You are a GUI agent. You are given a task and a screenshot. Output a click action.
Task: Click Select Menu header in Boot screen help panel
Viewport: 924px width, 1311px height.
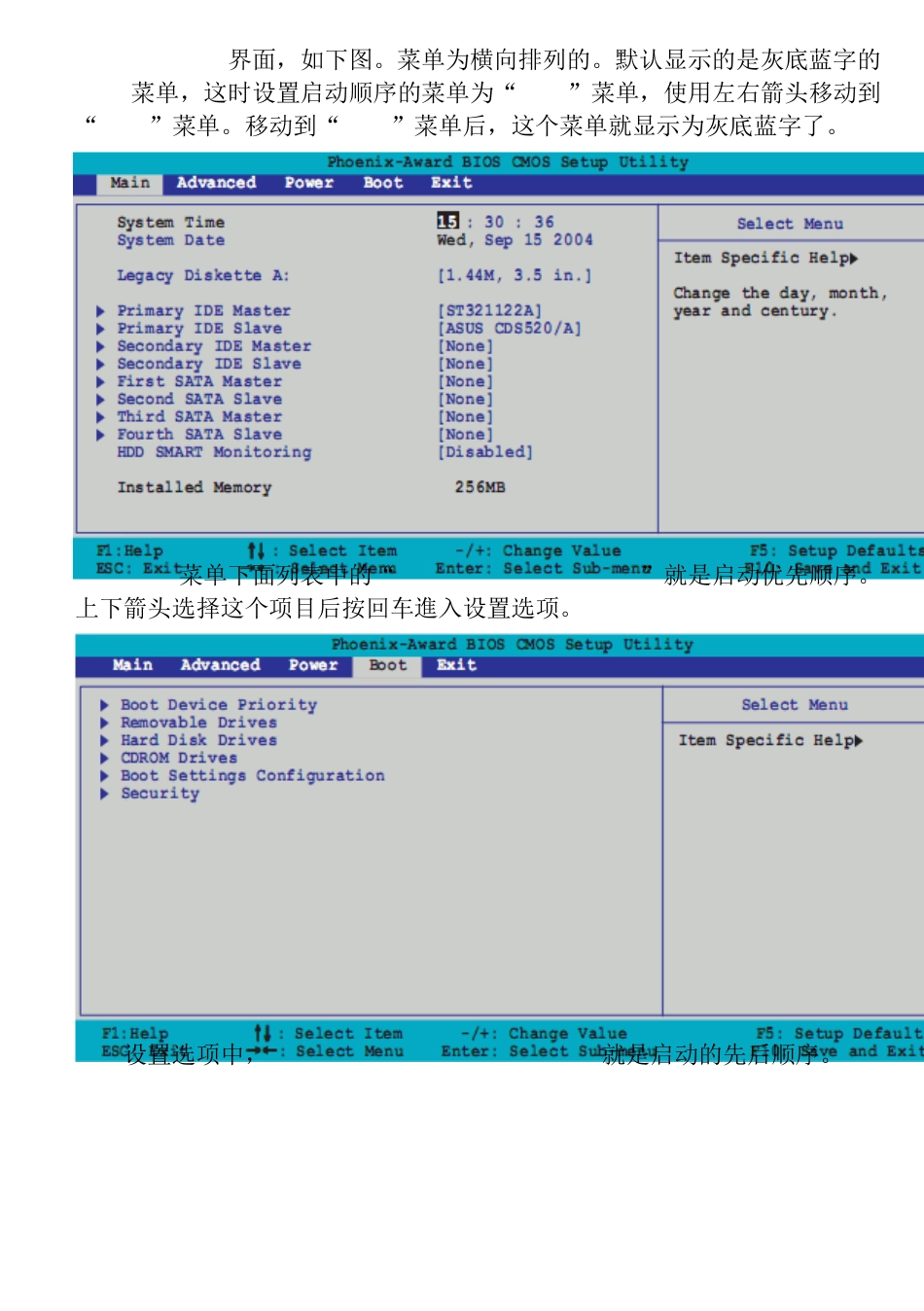(795, 705)
